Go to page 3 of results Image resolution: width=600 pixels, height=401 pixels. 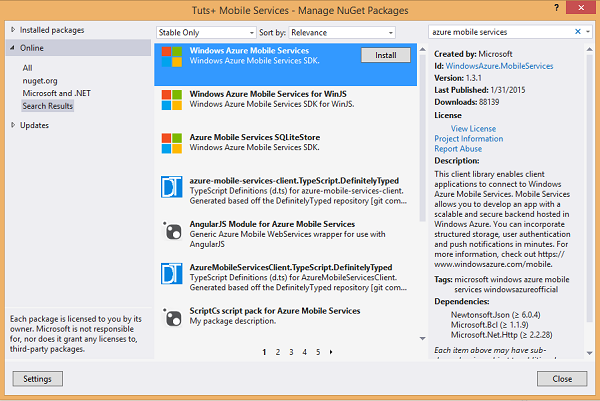coord(291,352)
